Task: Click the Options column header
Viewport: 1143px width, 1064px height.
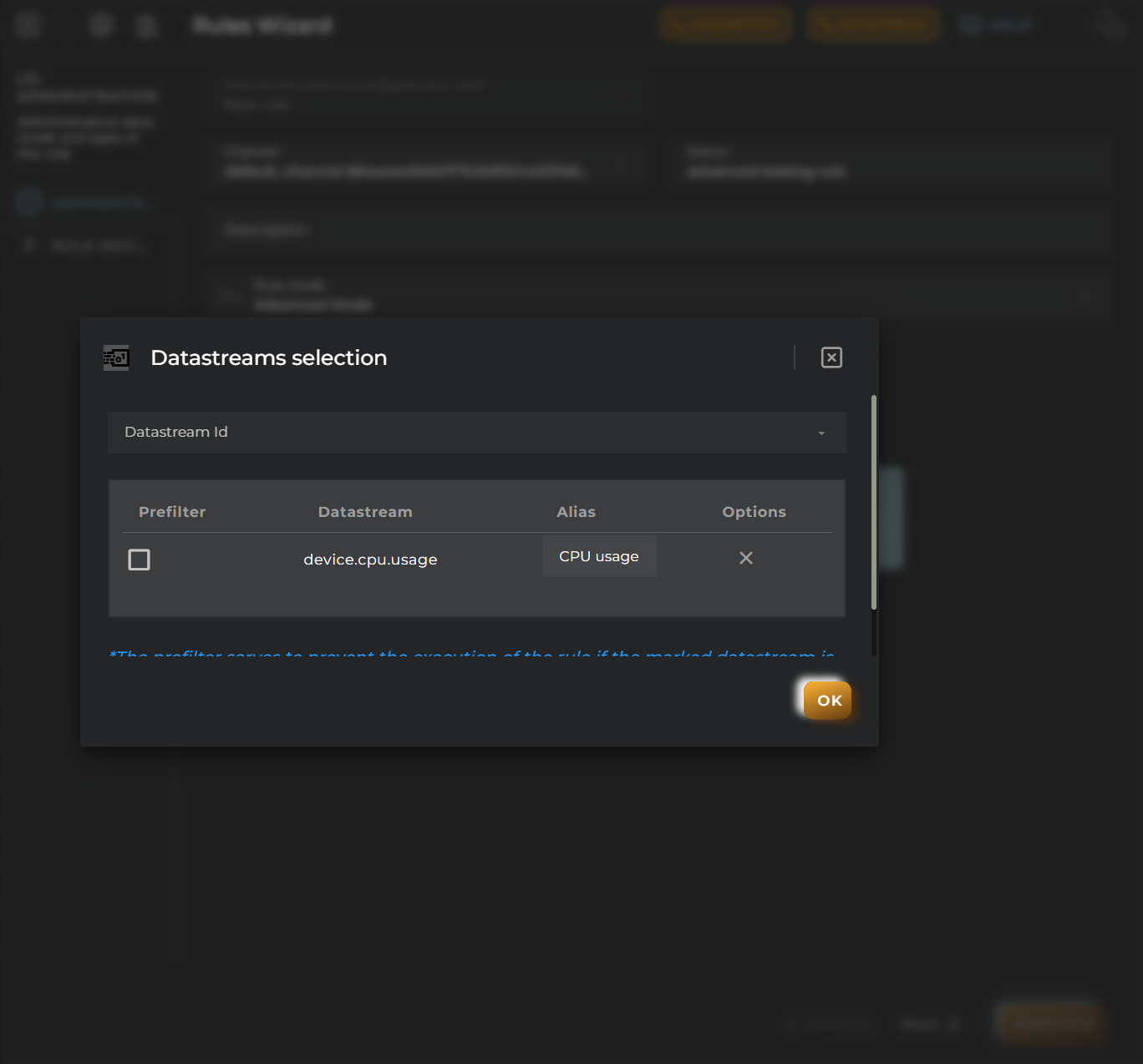Action: click(x=754, y=512)
